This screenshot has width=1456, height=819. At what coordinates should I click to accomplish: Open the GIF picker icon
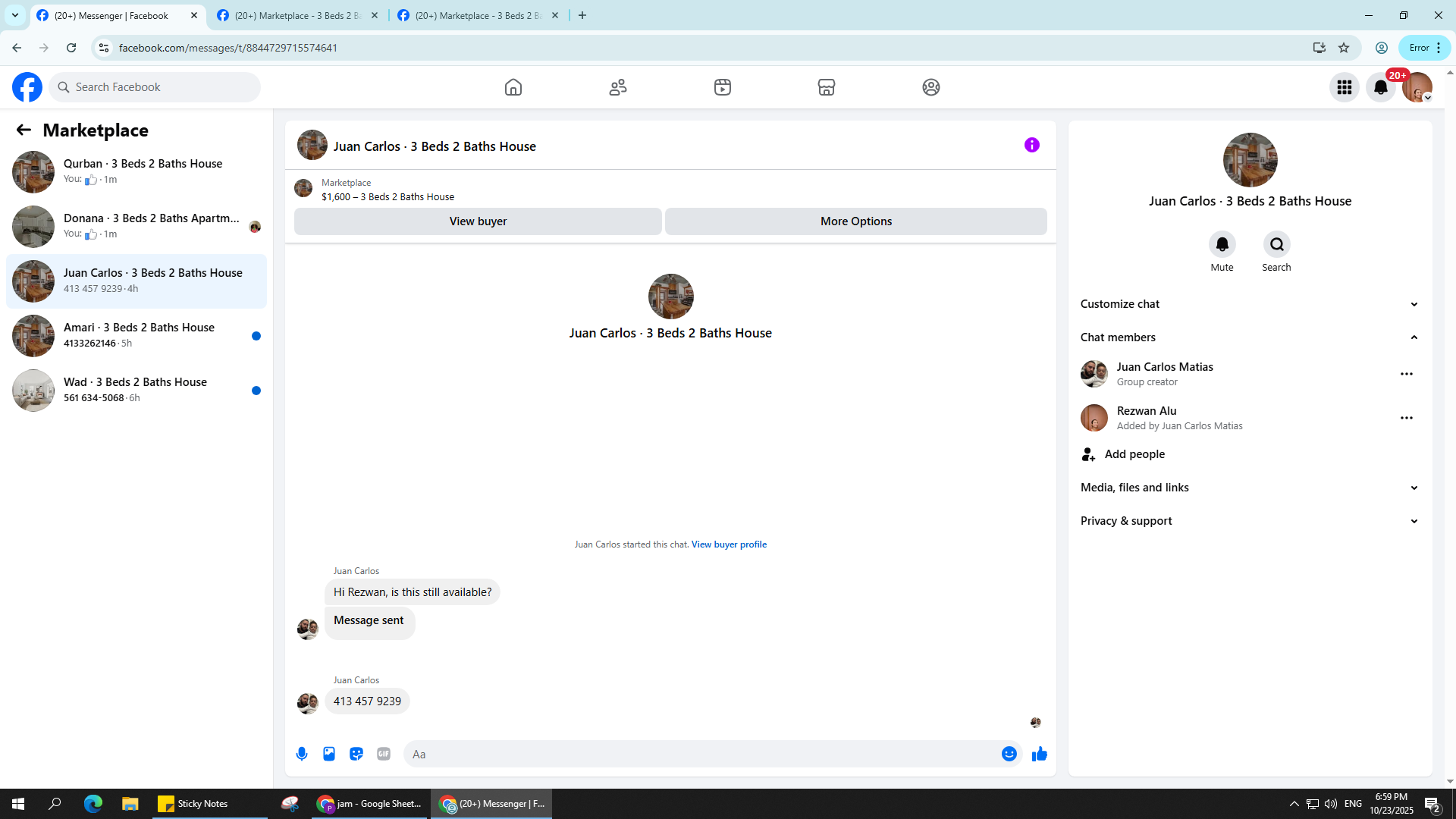(x=384, y=754)
